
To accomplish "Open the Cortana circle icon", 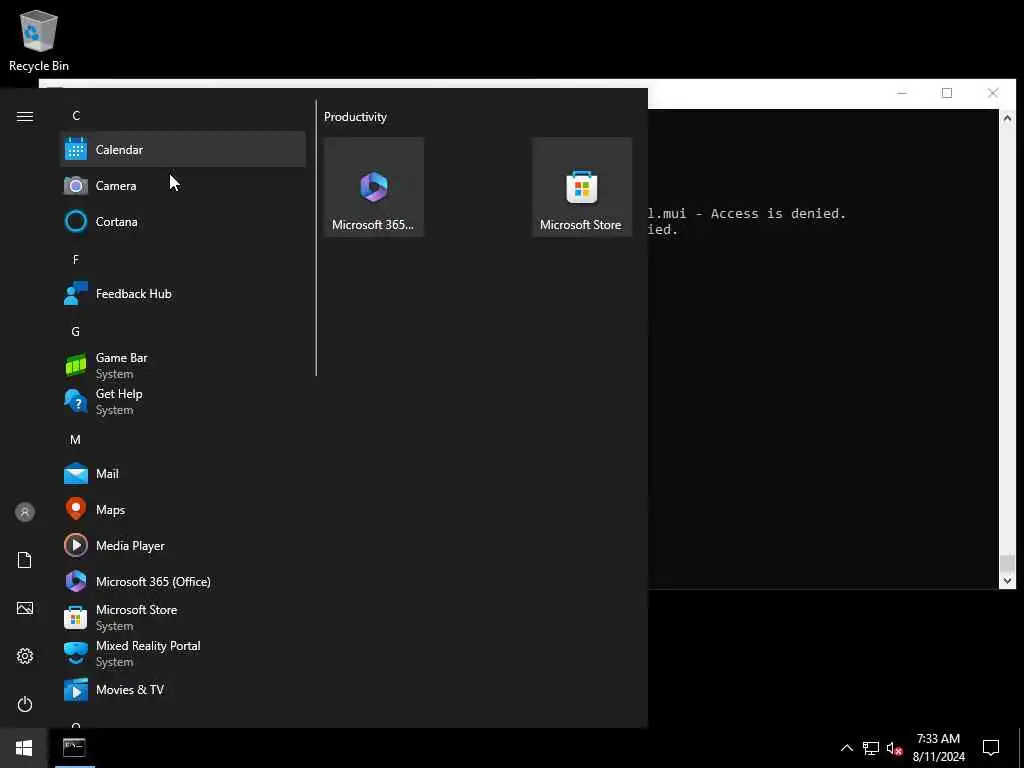I will pos(76,221).
